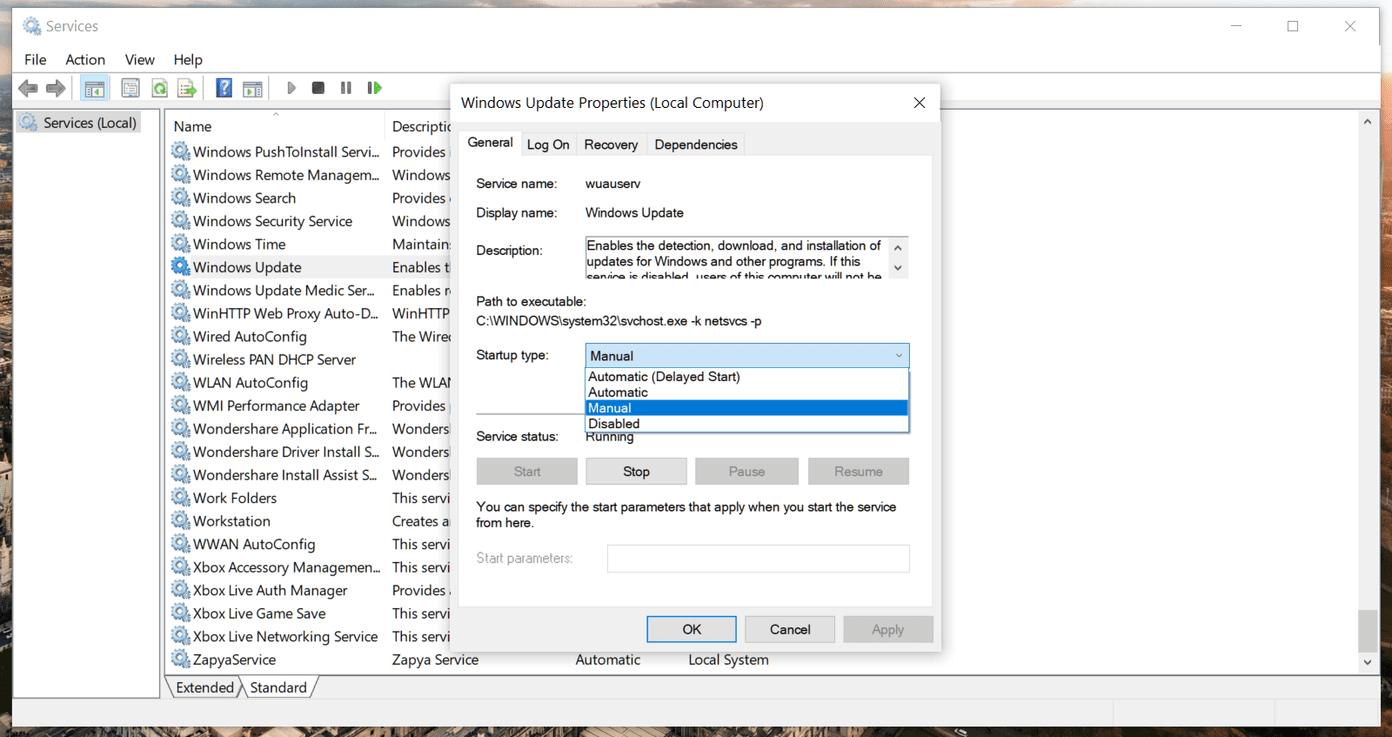
Task: Click gear icon beside Windows Security Service
Action: click(180, 221)
